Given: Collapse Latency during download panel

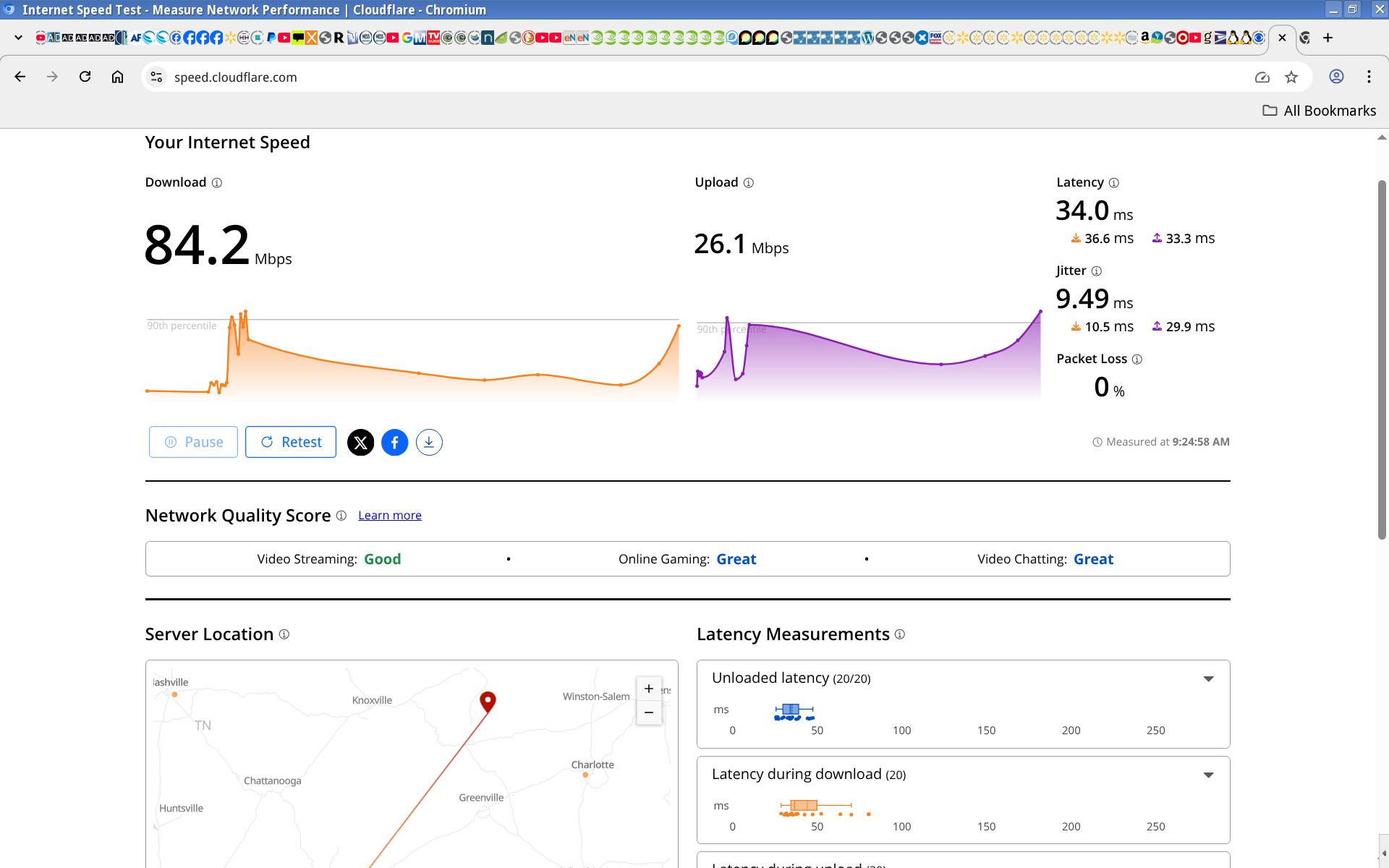Looking at the screenshot, I should (x=1208, y=775).
